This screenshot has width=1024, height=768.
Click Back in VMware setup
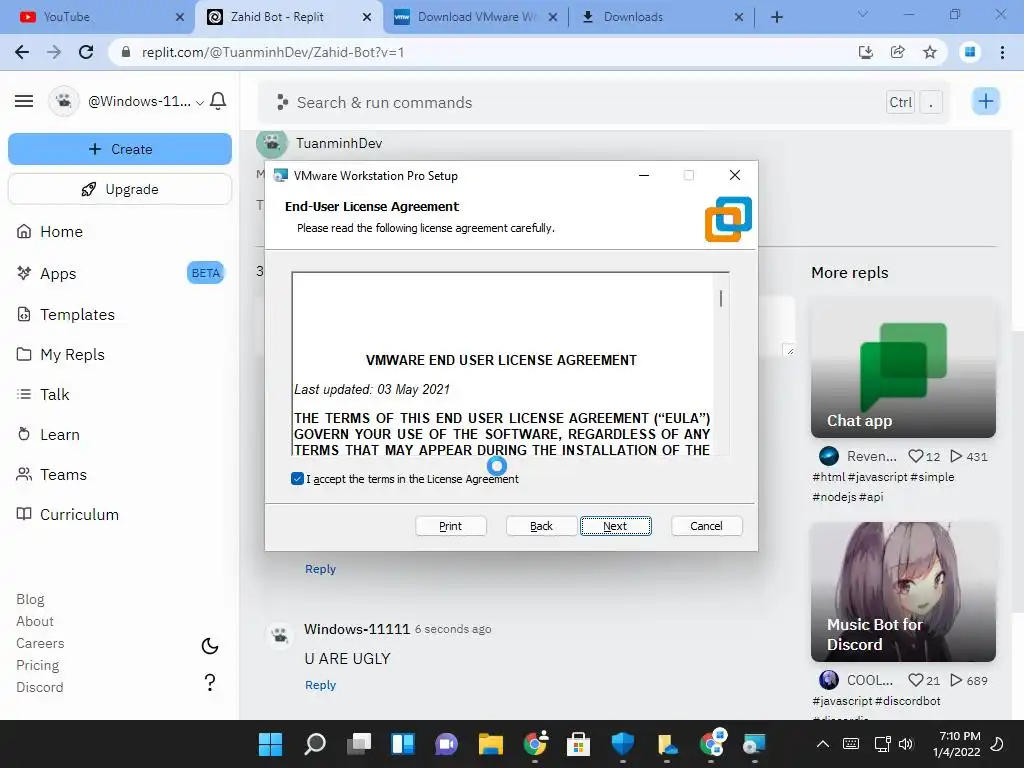[x=541, y=526]
